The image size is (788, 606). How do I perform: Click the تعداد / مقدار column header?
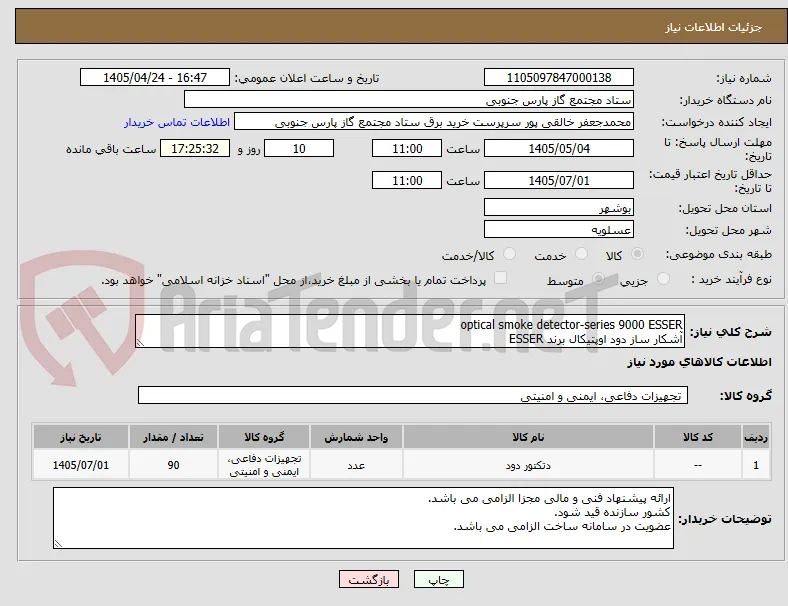tap(173, 437)
